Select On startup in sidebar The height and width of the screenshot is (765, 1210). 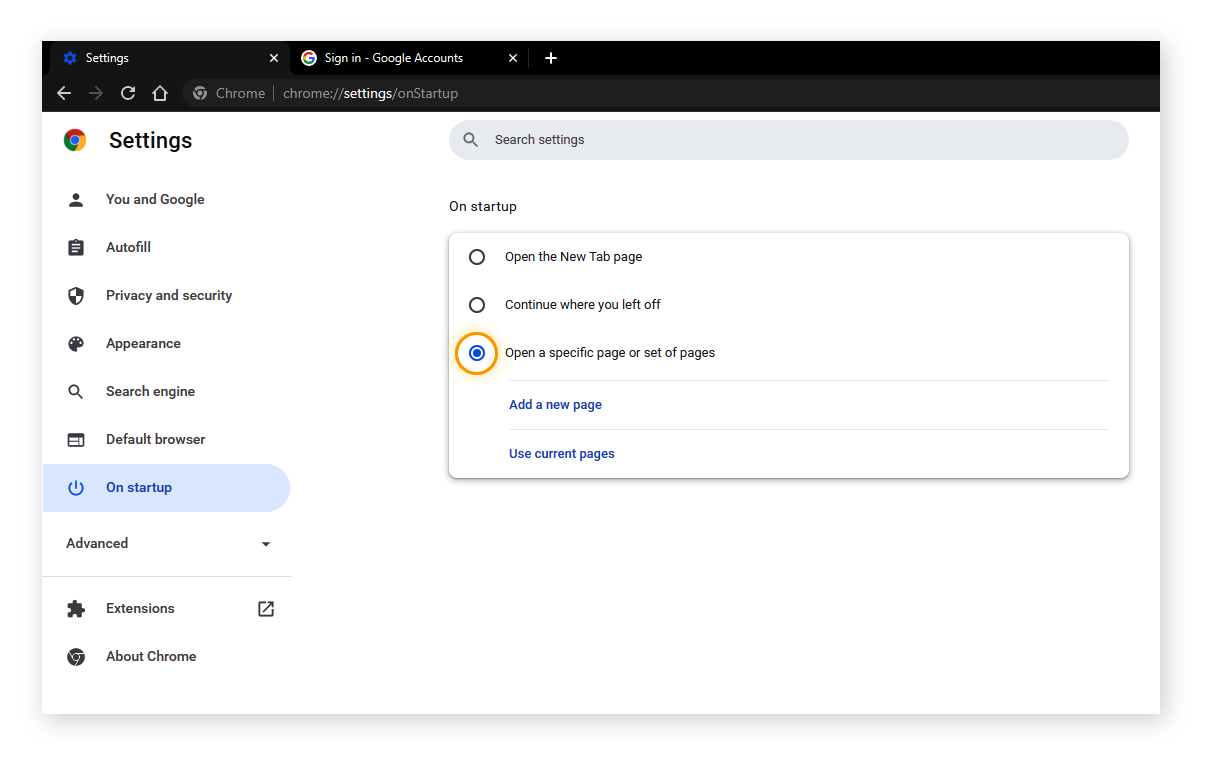(x=166, y=487)
